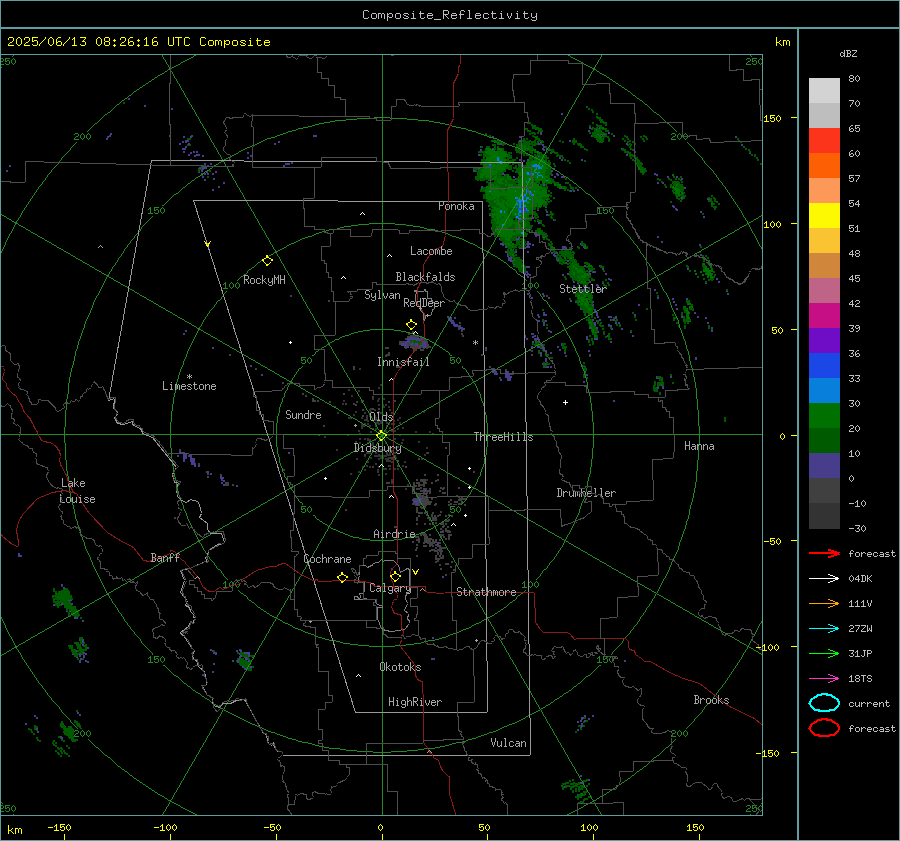The image size is (900, 841).
Task: Click the cyan 27ZW arrow legend icon
Action: coord(824,629)
